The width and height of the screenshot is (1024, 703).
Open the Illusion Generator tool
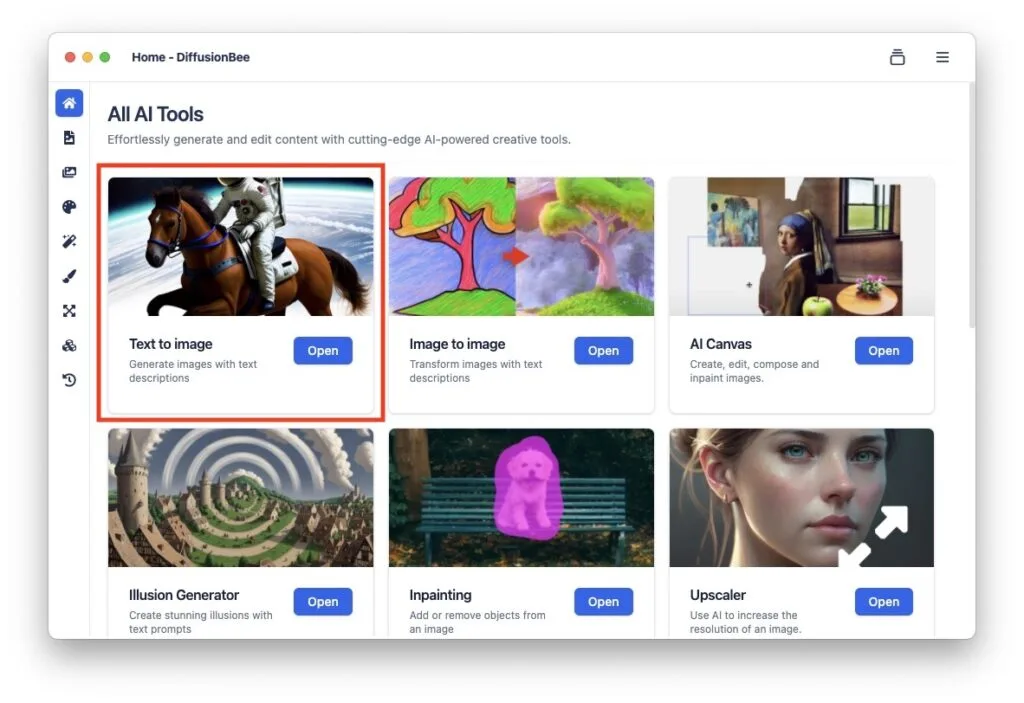click(322, 602)
